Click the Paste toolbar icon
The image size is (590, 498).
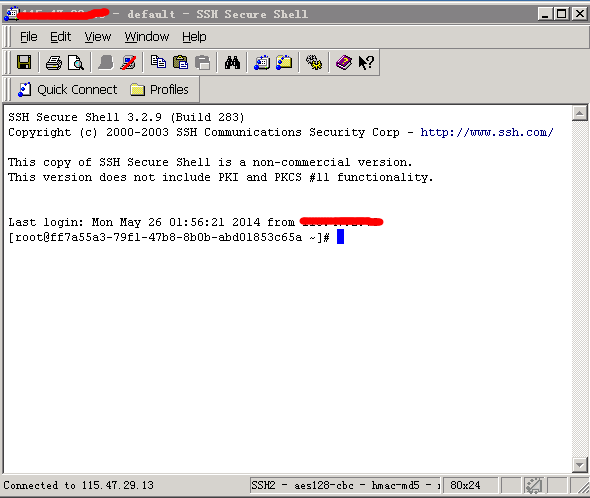[x=181, y=62]
